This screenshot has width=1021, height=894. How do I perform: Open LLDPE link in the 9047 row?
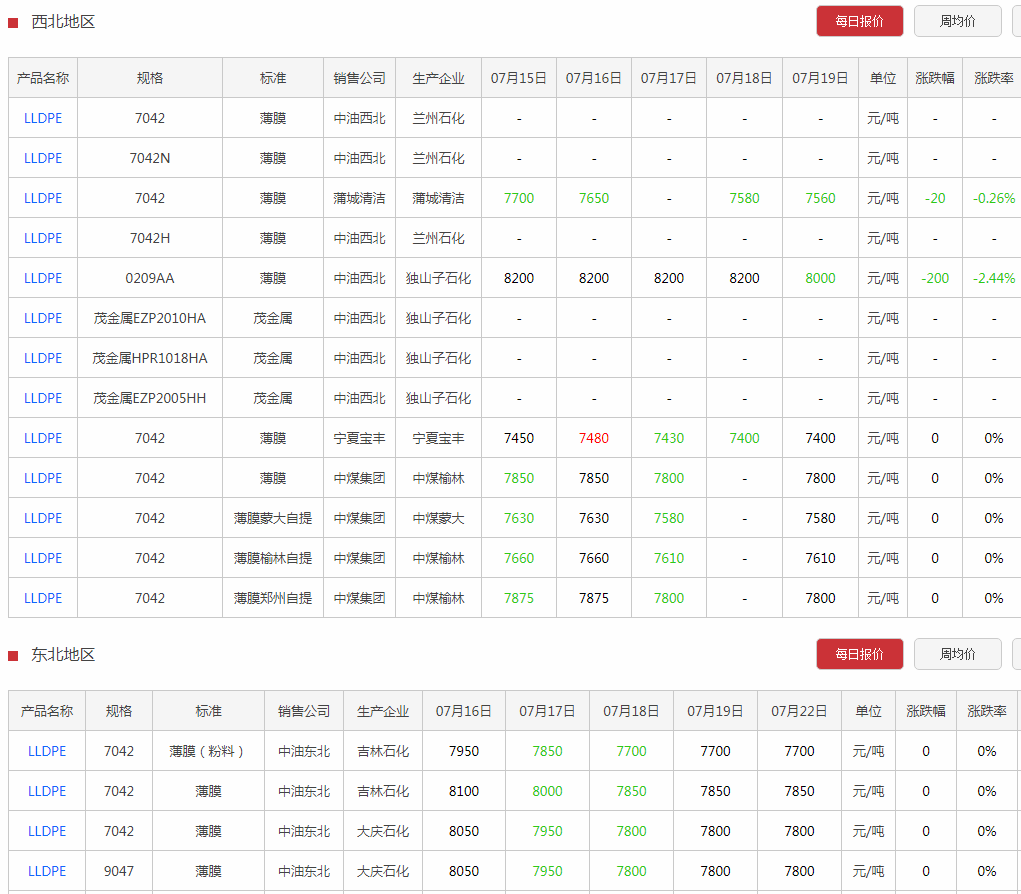pos(47,871)
